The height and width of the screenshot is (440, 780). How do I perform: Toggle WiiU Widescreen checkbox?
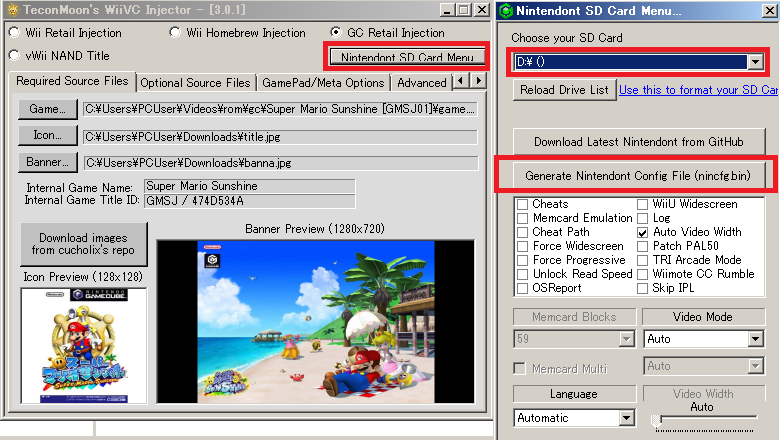tap(643, 204)
